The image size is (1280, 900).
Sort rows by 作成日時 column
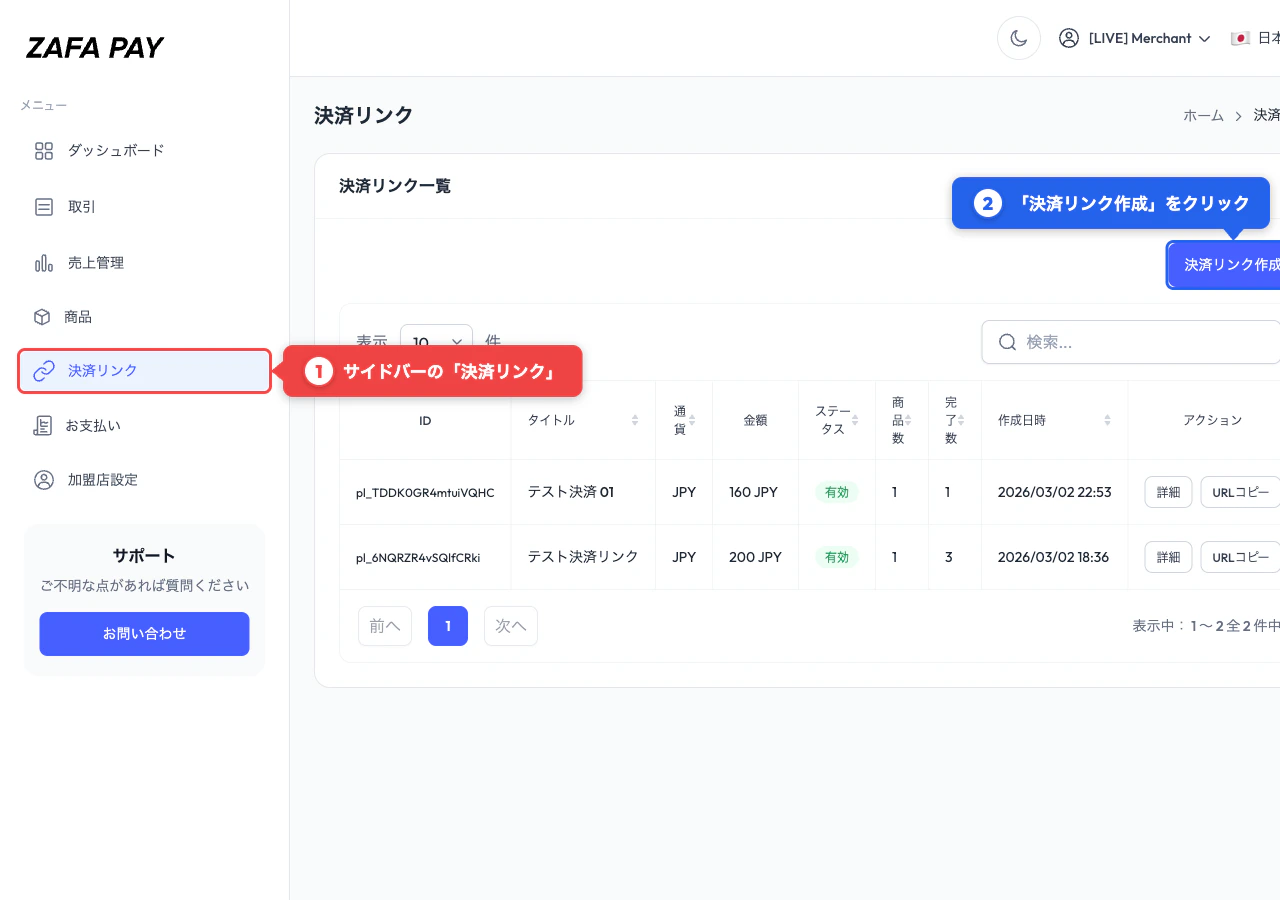tap(1107, 420)
